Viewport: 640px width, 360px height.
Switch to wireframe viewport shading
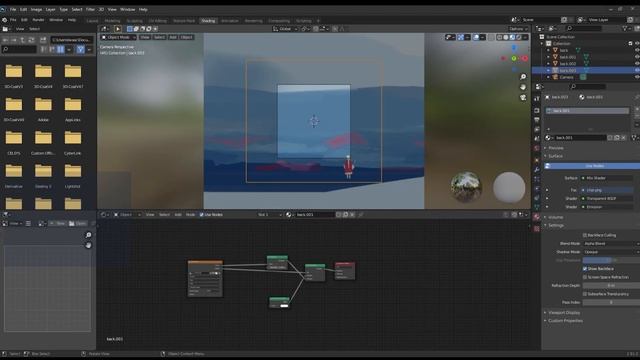pyautogui.click(x=499, y=37)
